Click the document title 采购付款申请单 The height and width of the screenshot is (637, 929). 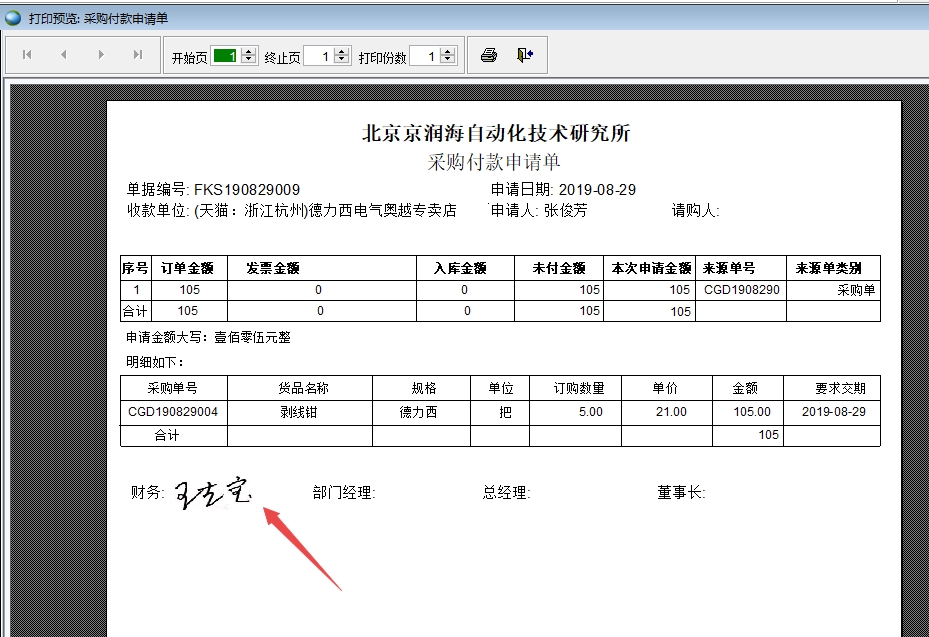pos(494,162)
